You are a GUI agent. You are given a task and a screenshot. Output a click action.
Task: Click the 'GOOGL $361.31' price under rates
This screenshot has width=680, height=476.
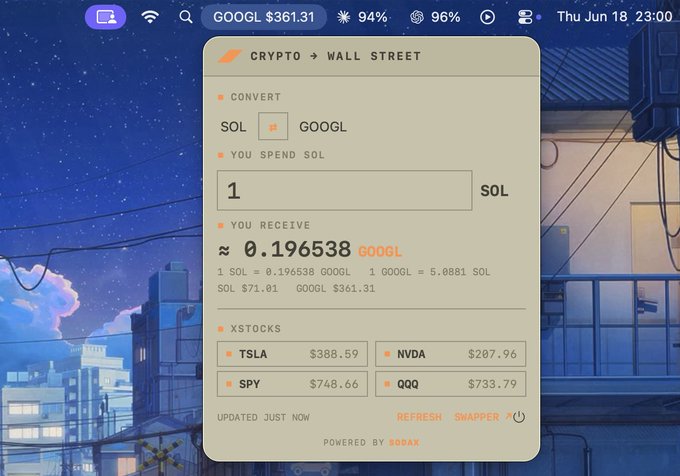(335, 288)
